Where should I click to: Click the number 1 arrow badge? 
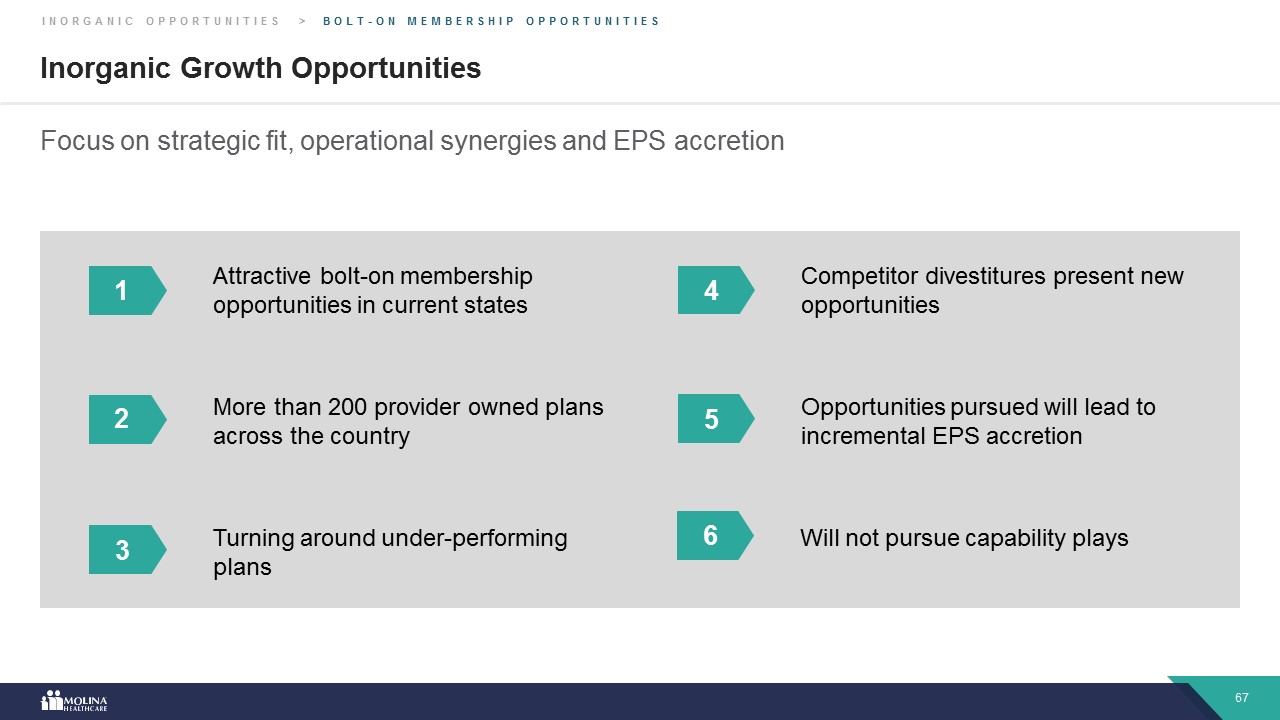pos(124,291)
